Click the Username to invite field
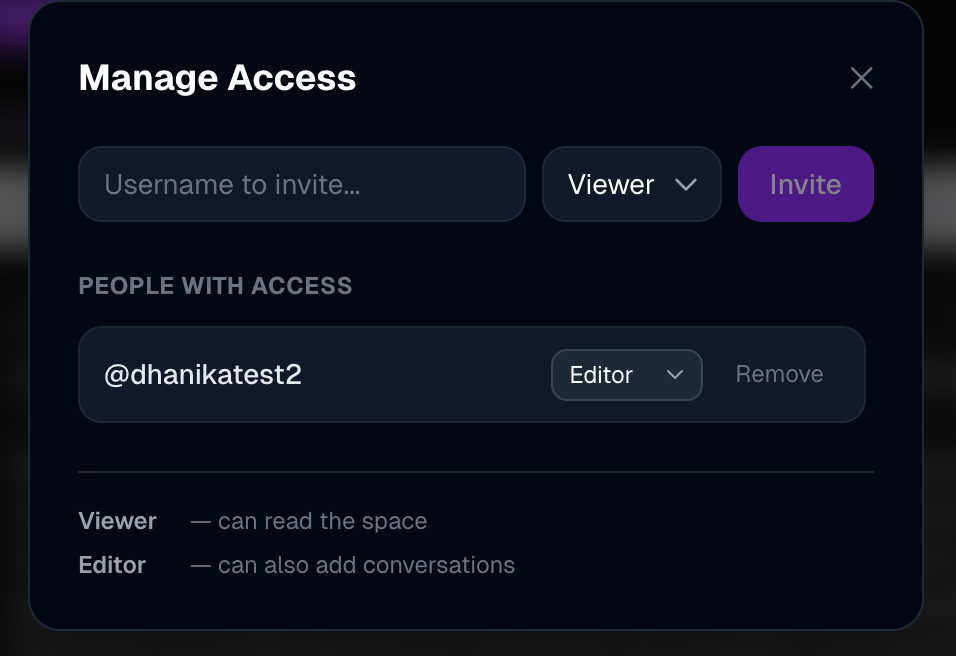This screenshot has width=956, height=656. (x=301, y=184)
